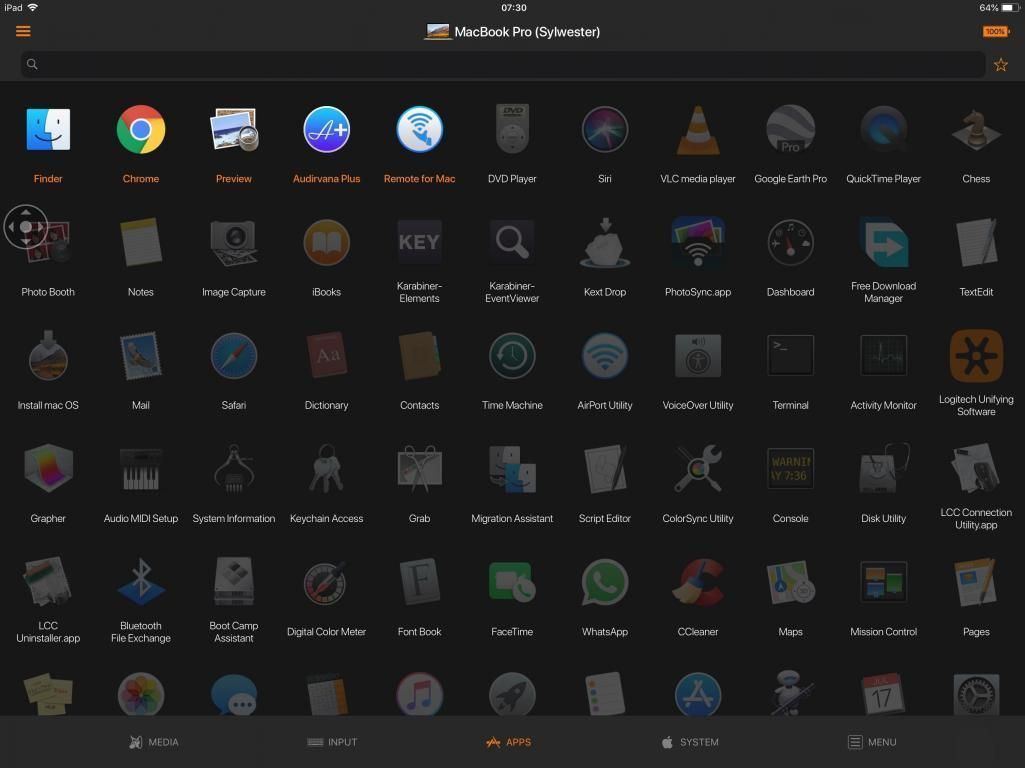Screen dimensions: 1025x768
Task: Switch to the SYSTEM tab
Action: (x=690, y=742)
